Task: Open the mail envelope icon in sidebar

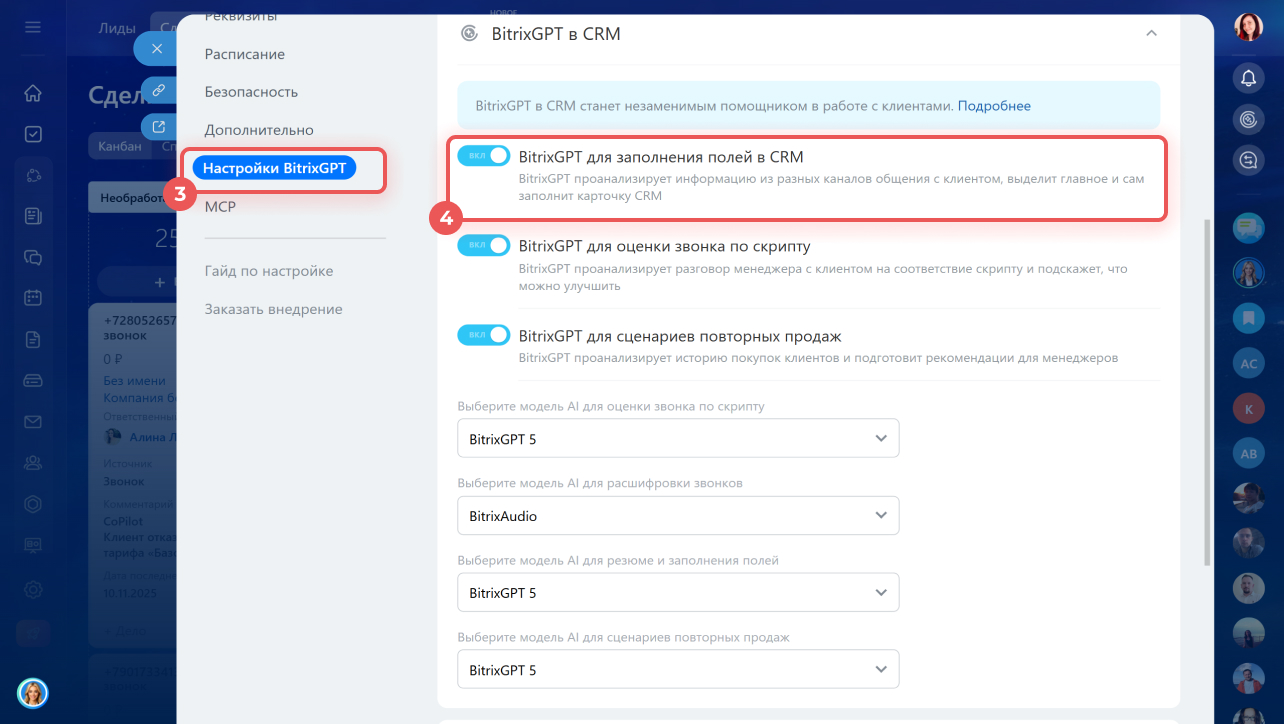Action: [x=33, y=421]
